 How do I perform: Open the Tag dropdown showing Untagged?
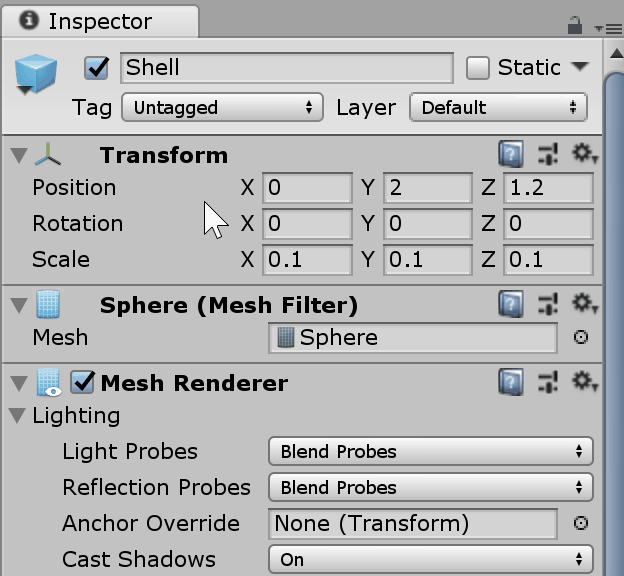coord(222,107)
